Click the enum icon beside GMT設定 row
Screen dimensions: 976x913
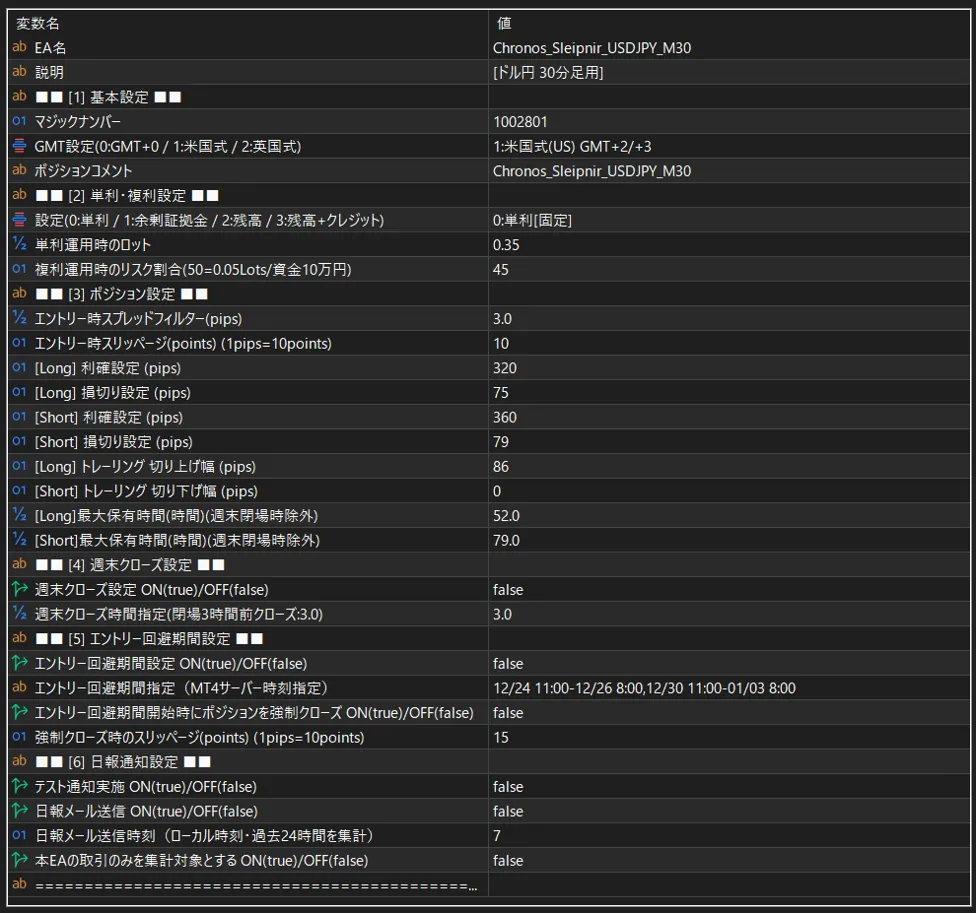click(19, 146)
